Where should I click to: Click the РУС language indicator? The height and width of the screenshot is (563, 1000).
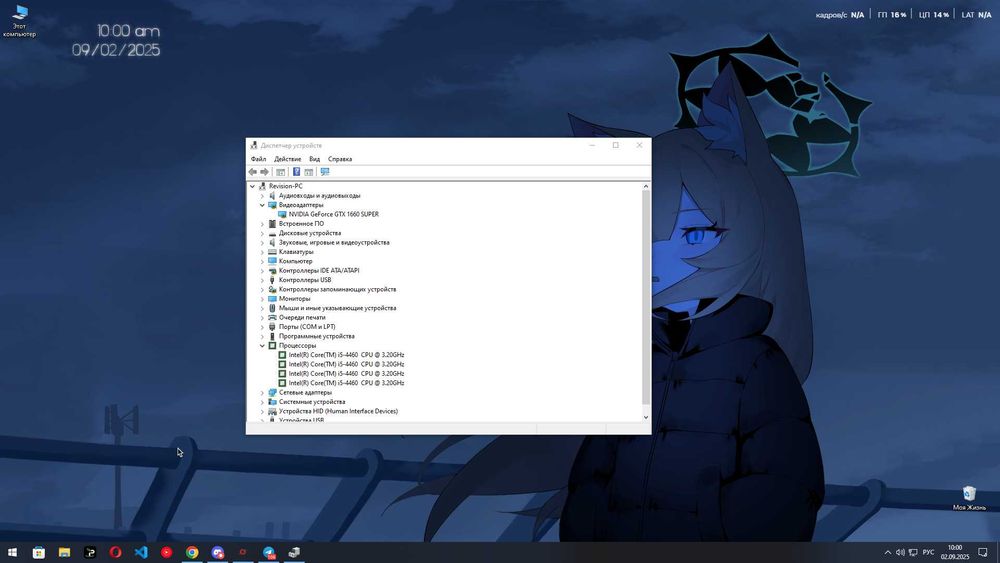[929, 552]
